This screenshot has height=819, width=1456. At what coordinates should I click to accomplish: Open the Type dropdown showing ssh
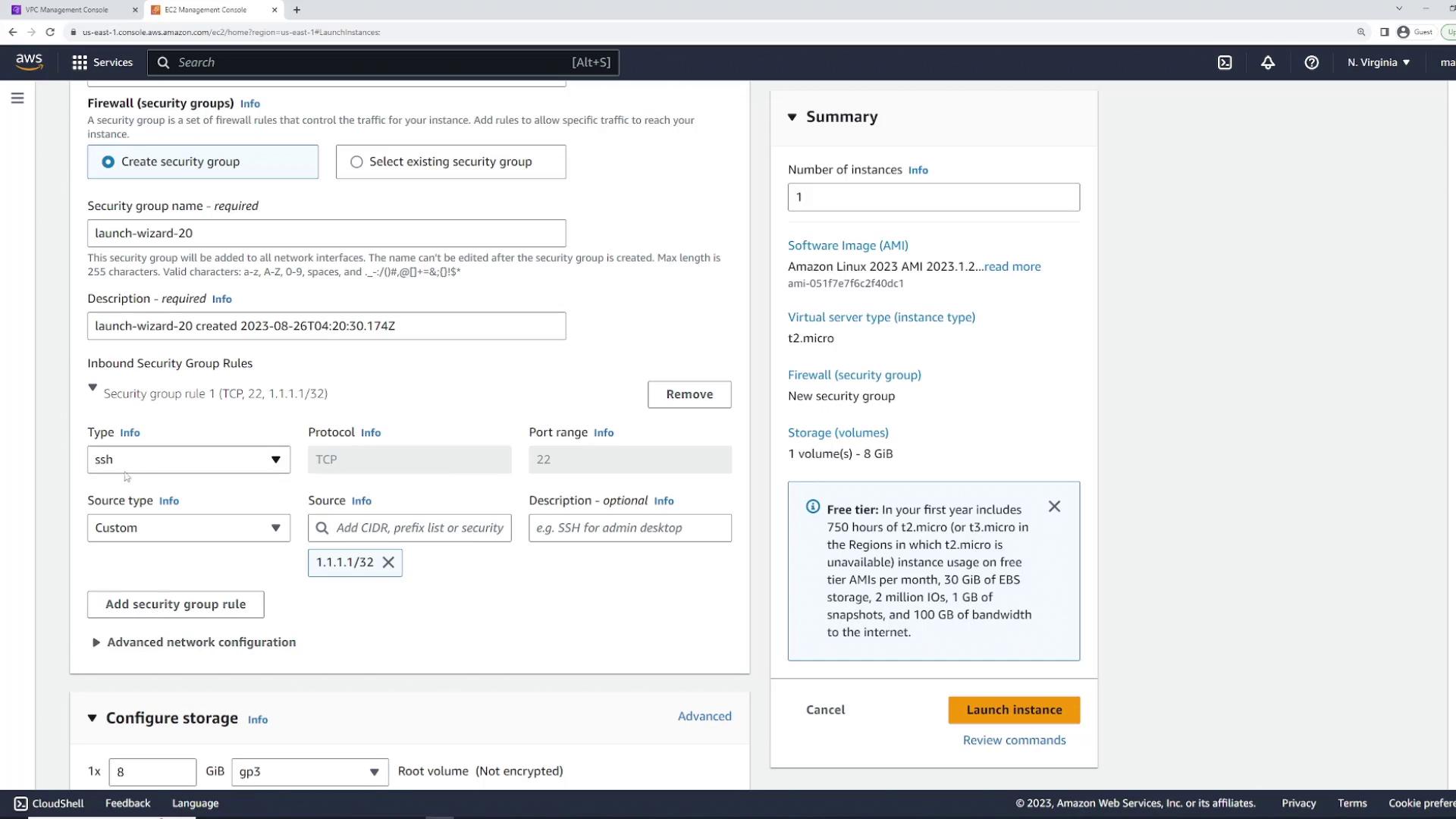(x=188, y=460)
